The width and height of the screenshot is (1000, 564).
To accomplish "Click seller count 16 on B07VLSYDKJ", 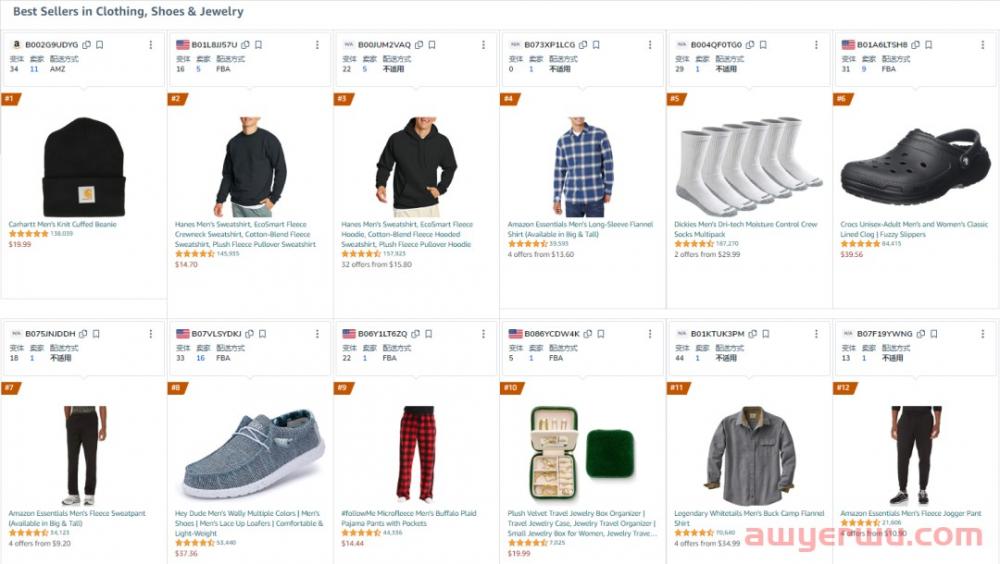I will pyautogui.click(x=200, y=357).
